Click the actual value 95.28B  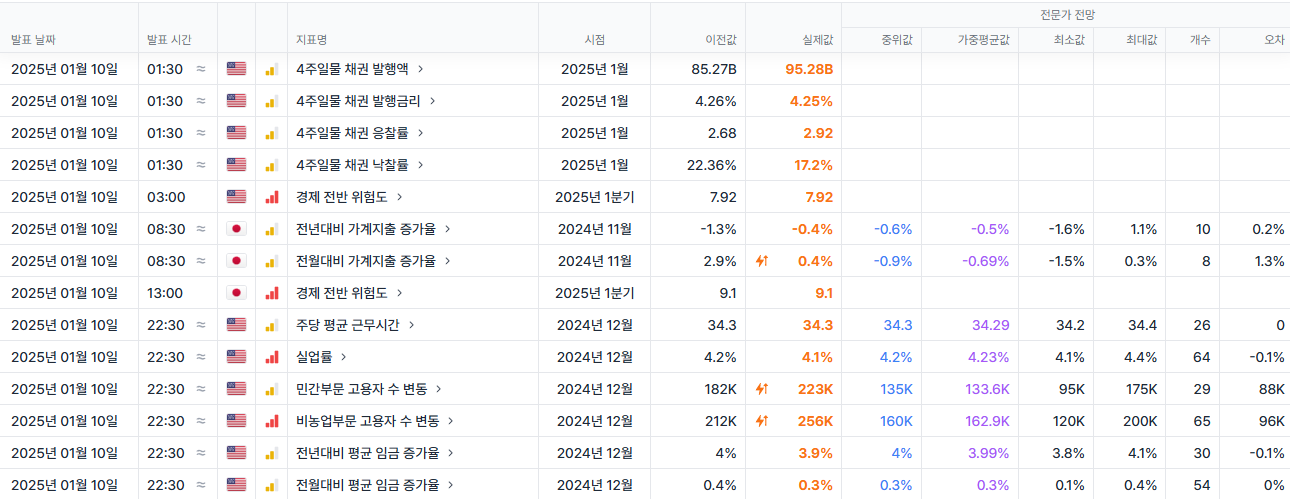click(809, 69)
